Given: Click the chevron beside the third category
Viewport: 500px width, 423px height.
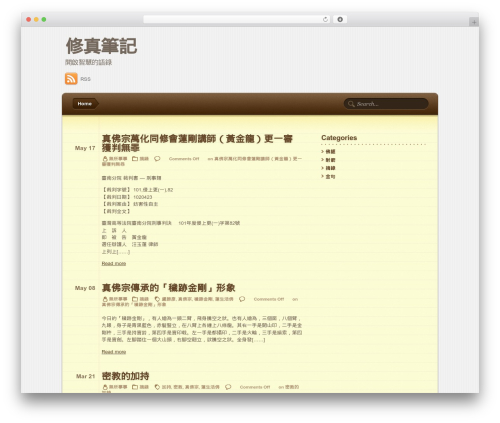Looking at the screenshot, I should (323, 168).
